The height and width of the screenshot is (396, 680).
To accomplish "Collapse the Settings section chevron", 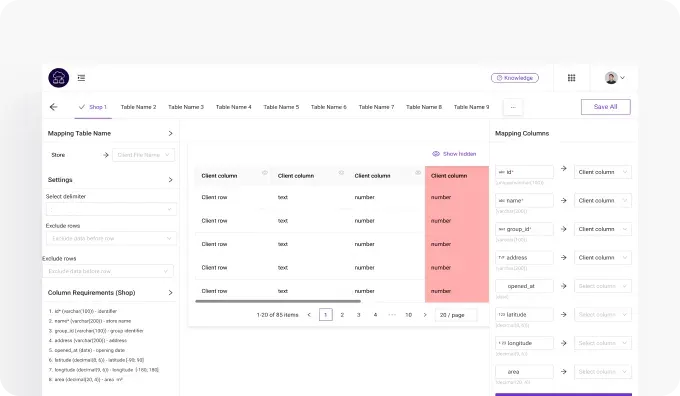I will coord(170,180).
